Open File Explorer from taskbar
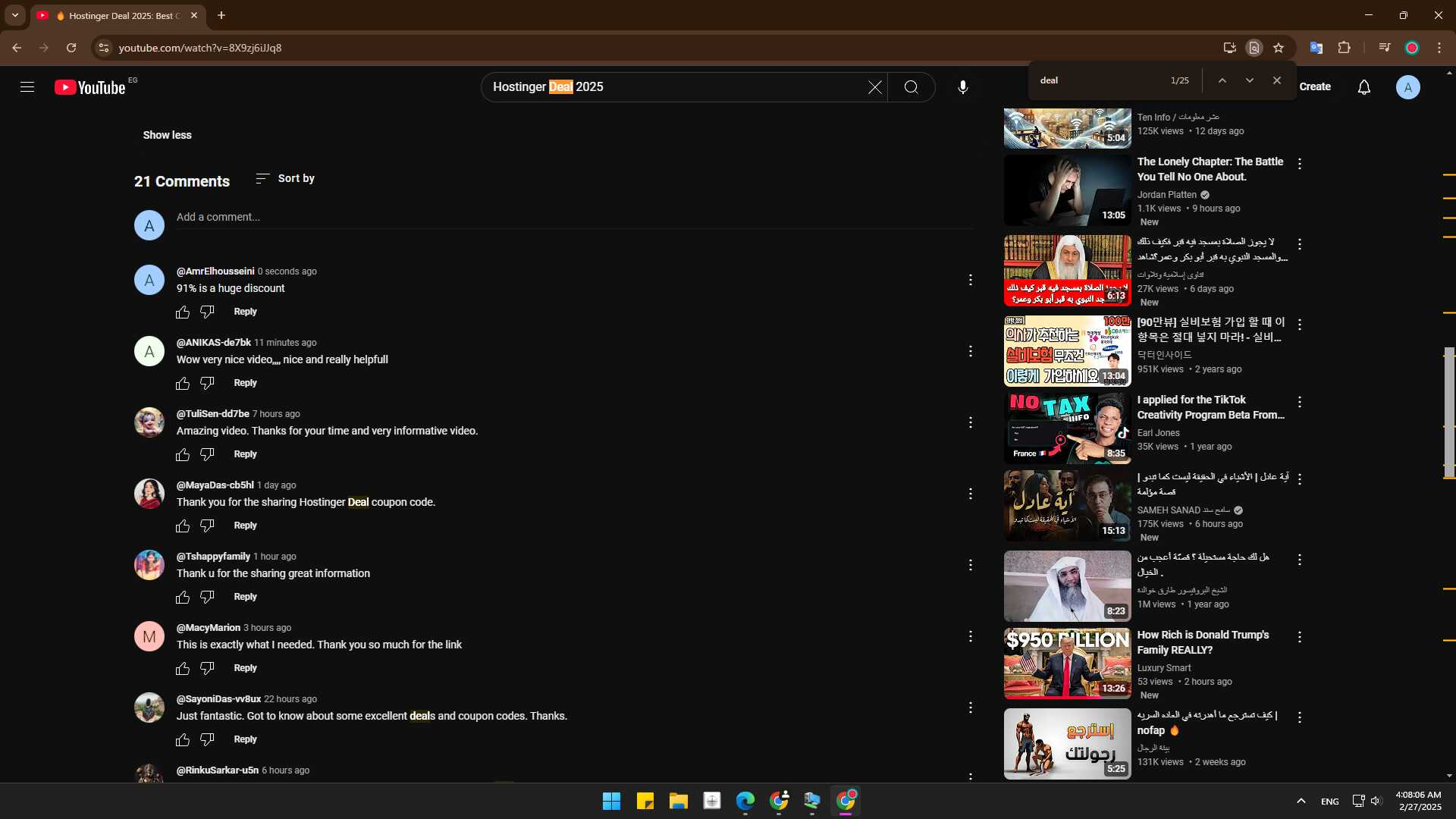Image resolution: width=1456 pixels, height=819 pixels. [x=678, y=801]
